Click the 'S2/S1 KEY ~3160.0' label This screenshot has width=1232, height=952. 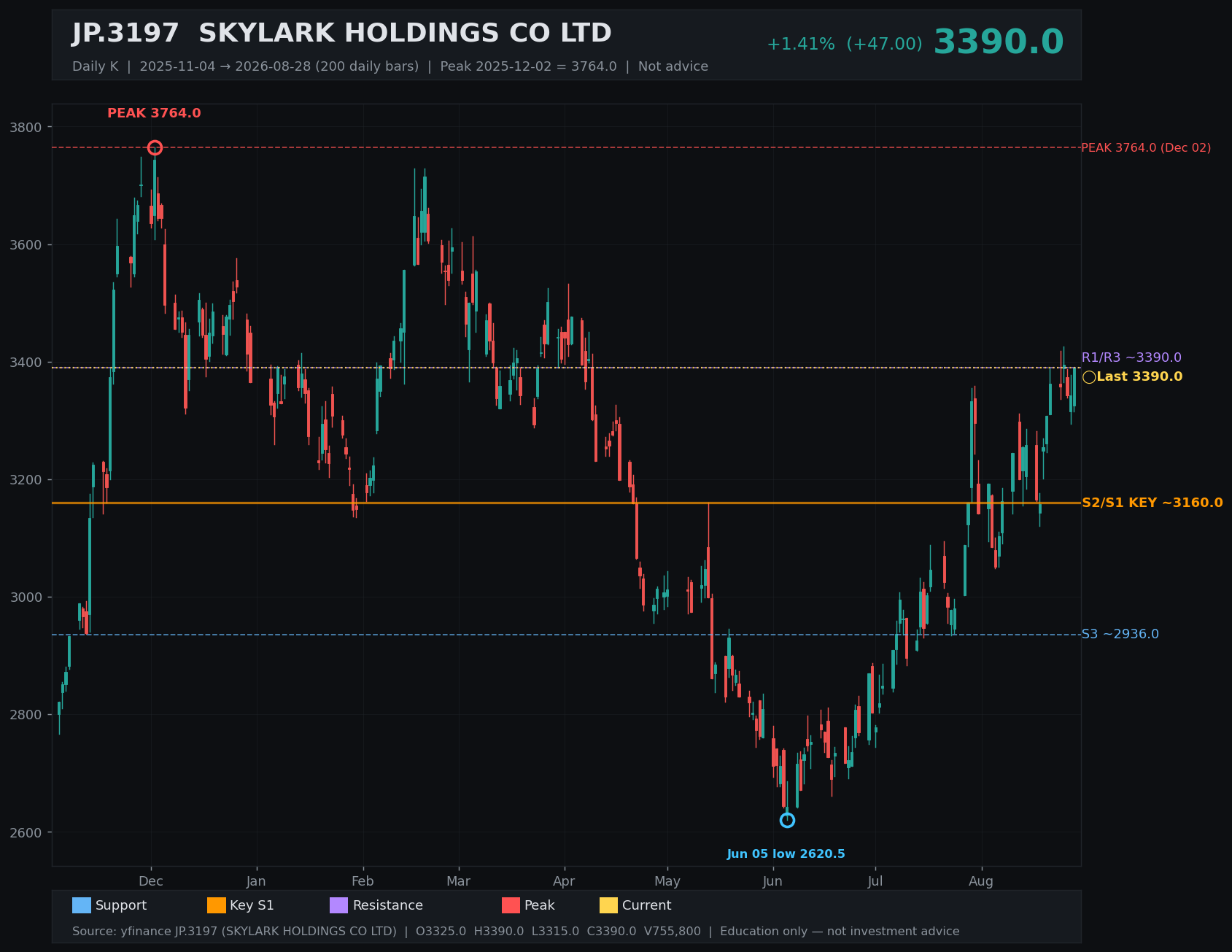(1152, 503)
